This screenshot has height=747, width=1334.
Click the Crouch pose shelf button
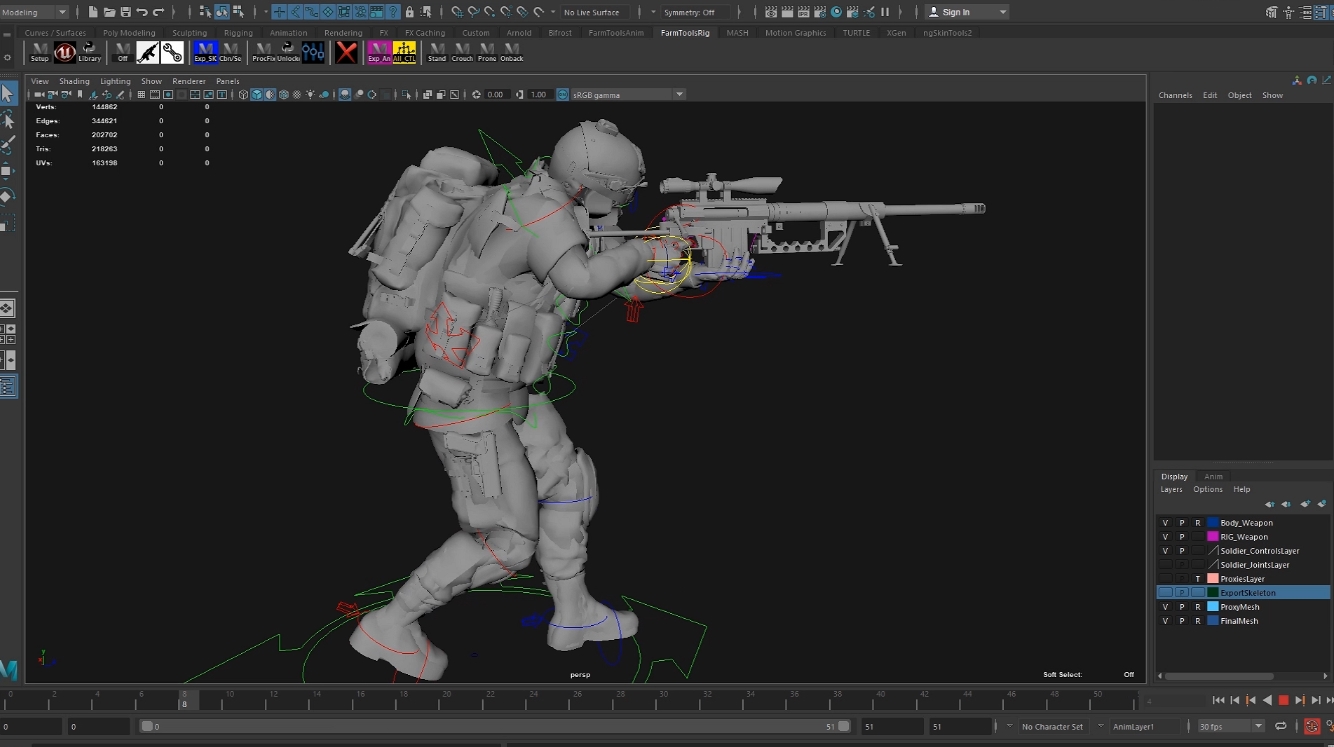coord(462,52)
